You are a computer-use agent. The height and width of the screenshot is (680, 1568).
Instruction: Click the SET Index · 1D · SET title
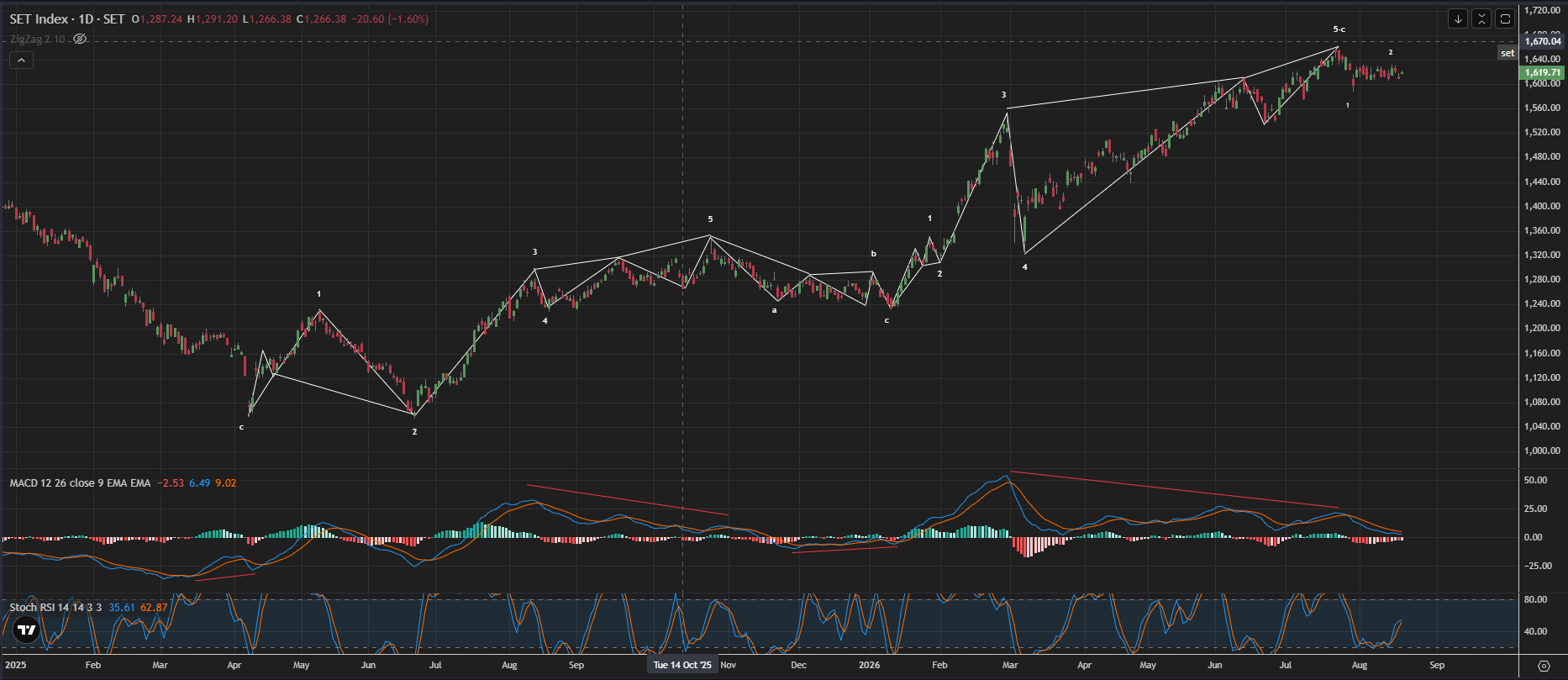click(67, 18)
